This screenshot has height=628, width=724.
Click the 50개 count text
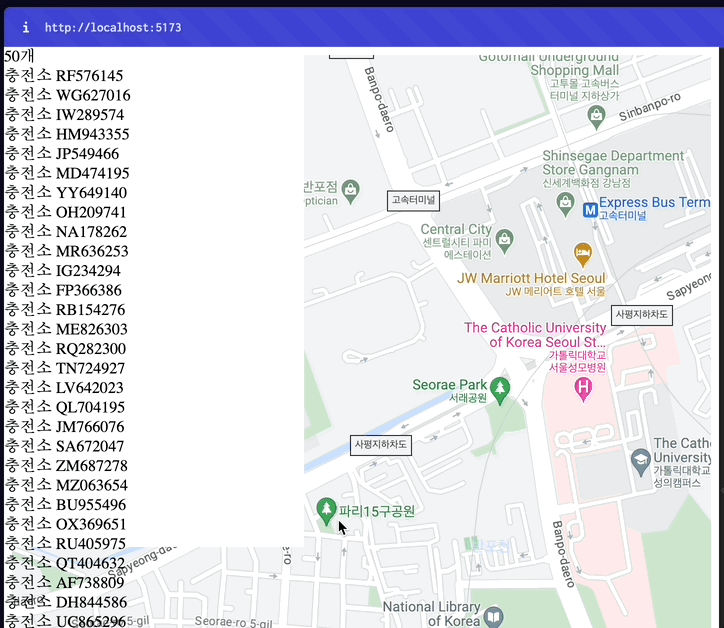(x=19, y=56)
